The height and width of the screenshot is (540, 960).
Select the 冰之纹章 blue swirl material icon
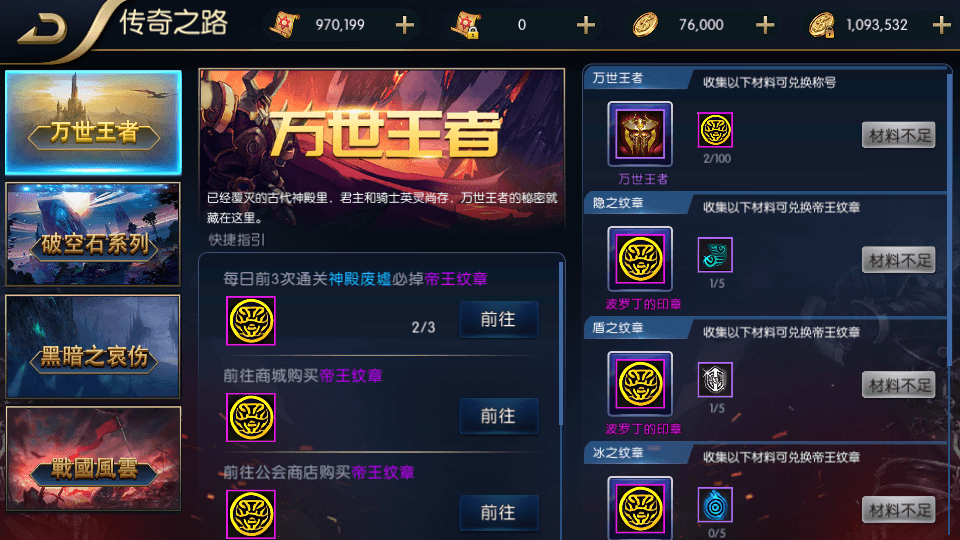pyautogui.click(x=715, y=504)
